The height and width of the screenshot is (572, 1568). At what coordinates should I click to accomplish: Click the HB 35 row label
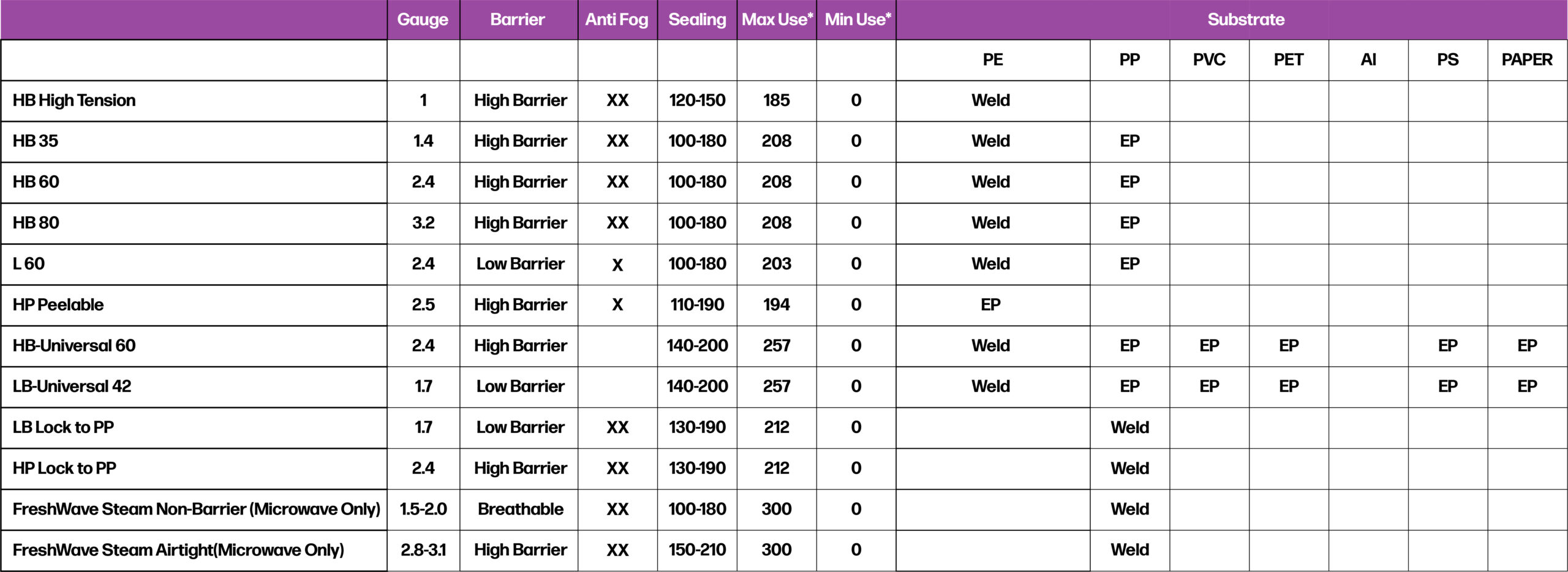point(36,141)
